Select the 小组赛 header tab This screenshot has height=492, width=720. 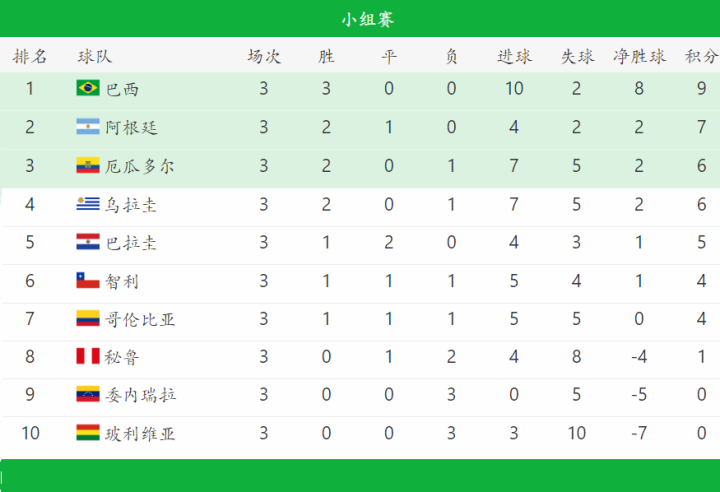pyautogui.click(x=368, y=19)
